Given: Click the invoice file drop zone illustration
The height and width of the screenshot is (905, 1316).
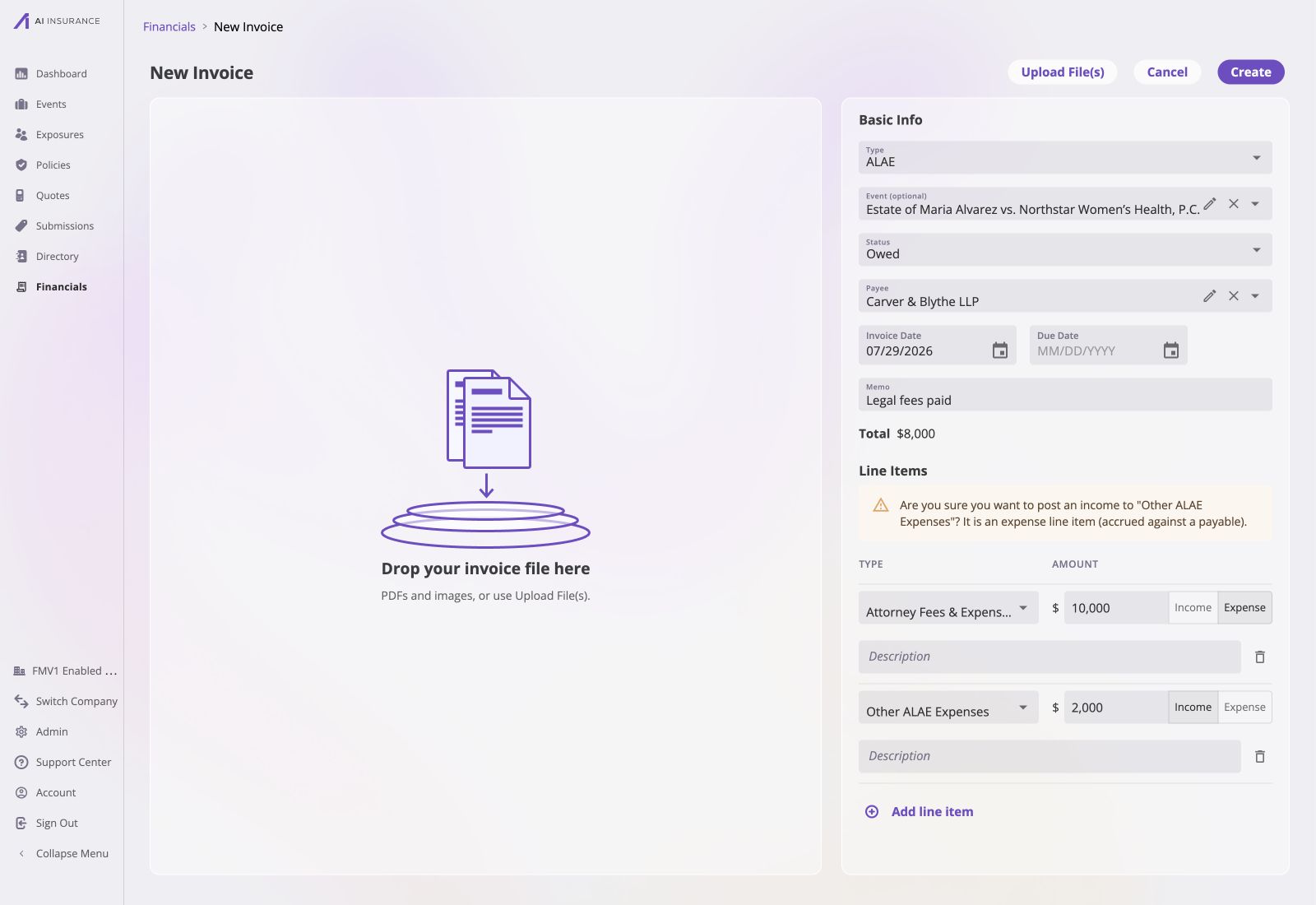Looking at the screenshot, I should pyautogui.click(x=485, y=458).
